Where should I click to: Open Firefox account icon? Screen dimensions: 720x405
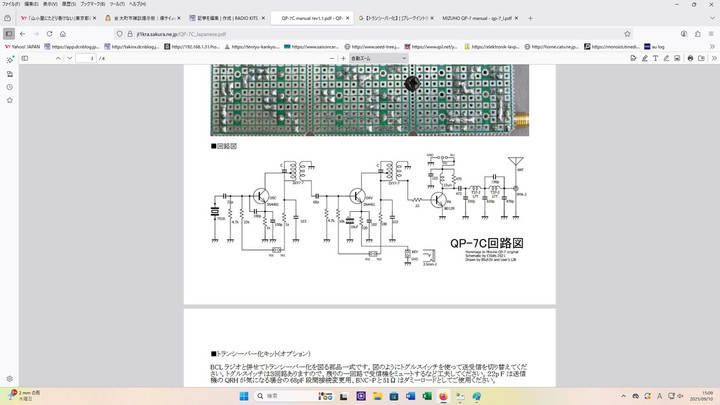tap(684, 34)
